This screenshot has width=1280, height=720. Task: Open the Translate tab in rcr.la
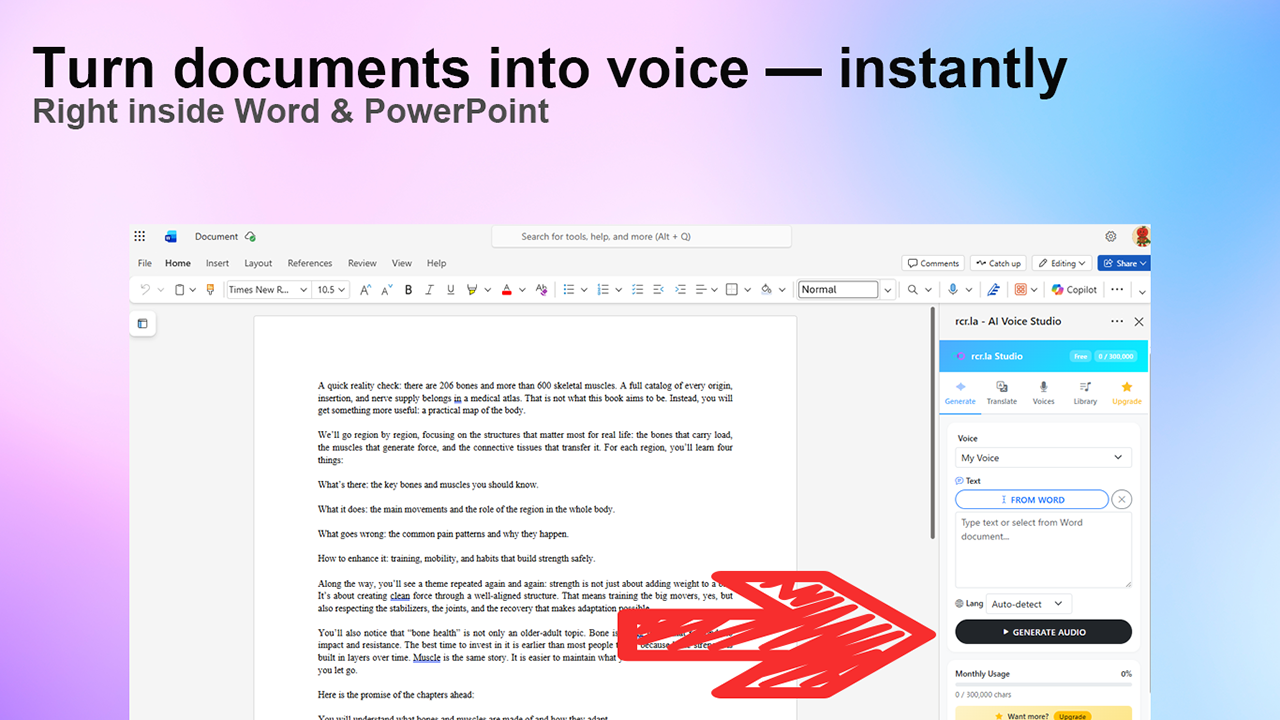coord(1002,392)
